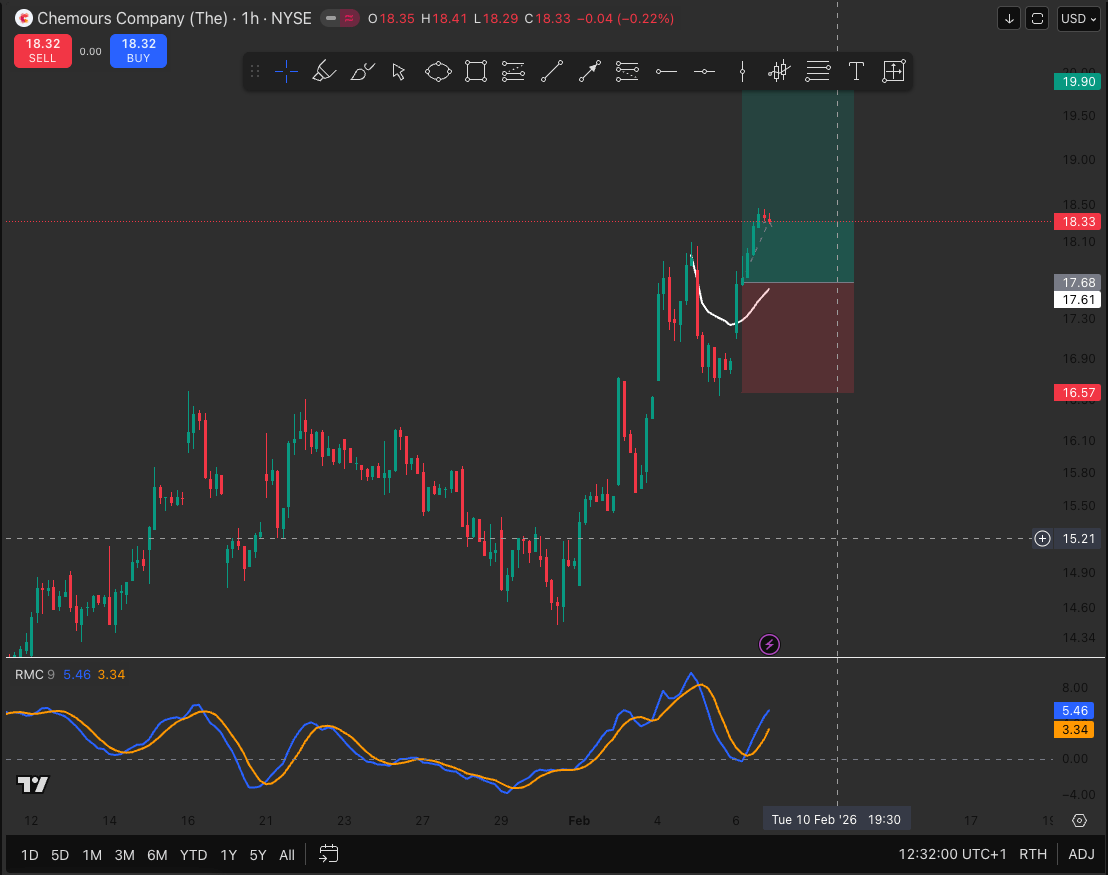Switch range to 5D

pyautogui.click(x=60, y=855)
